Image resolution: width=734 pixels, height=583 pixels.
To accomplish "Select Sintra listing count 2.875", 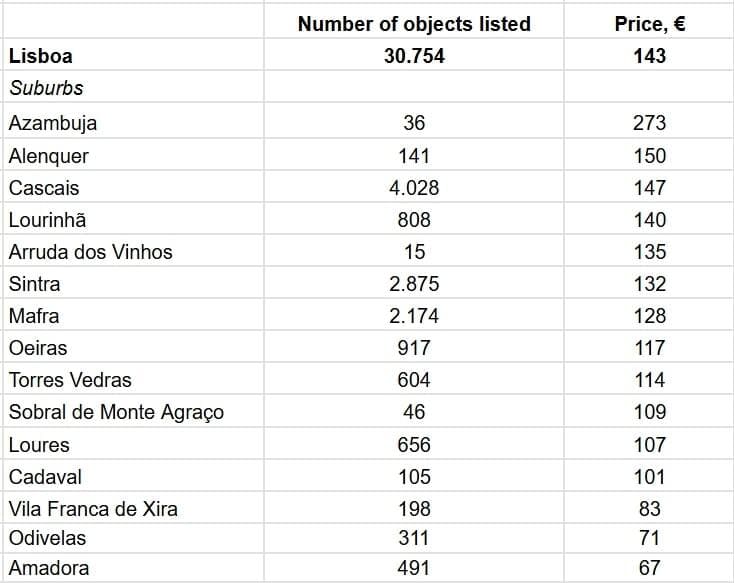I will pos(414,284).
